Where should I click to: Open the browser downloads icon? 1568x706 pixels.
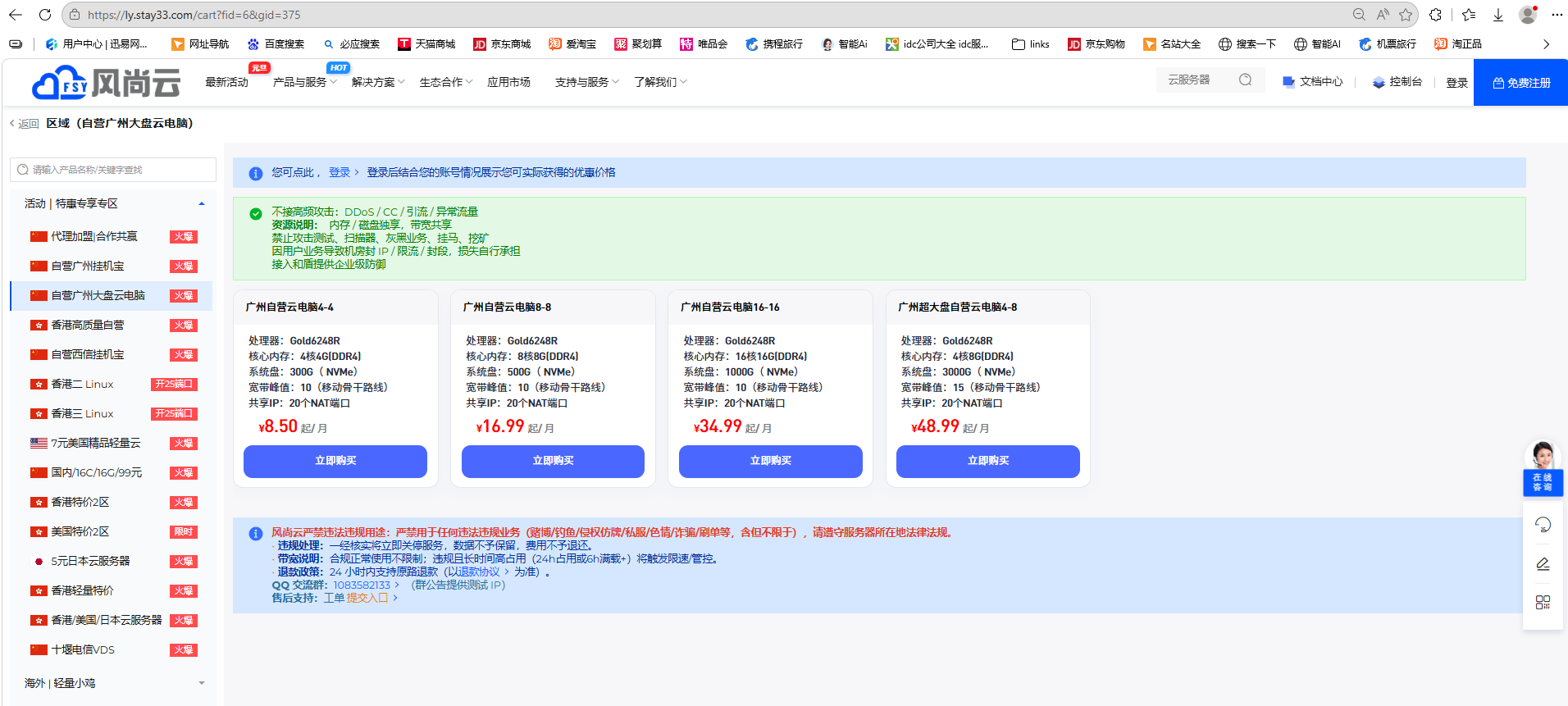coord(1497,15)
